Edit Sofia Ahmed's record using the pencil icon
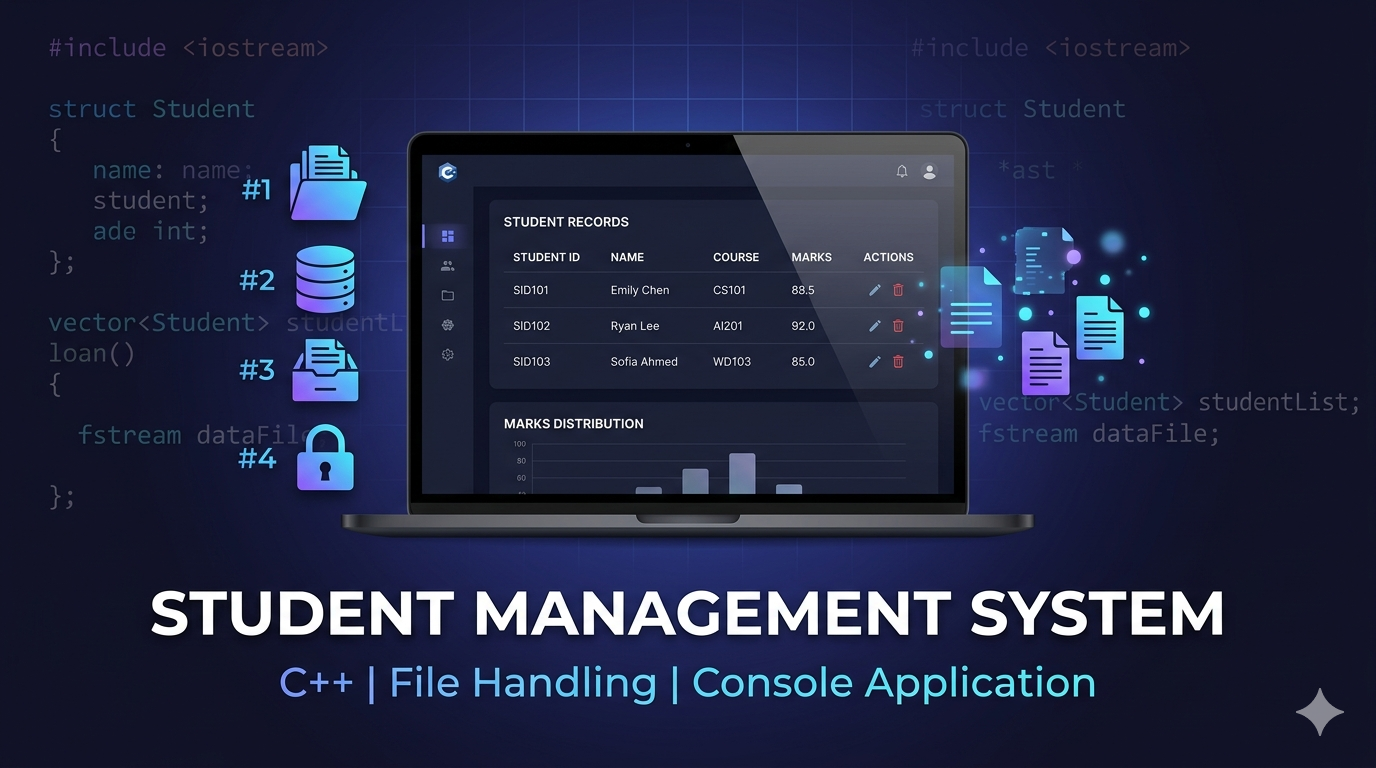This screenshot has height=768, width=1376. tap(874, 361)
